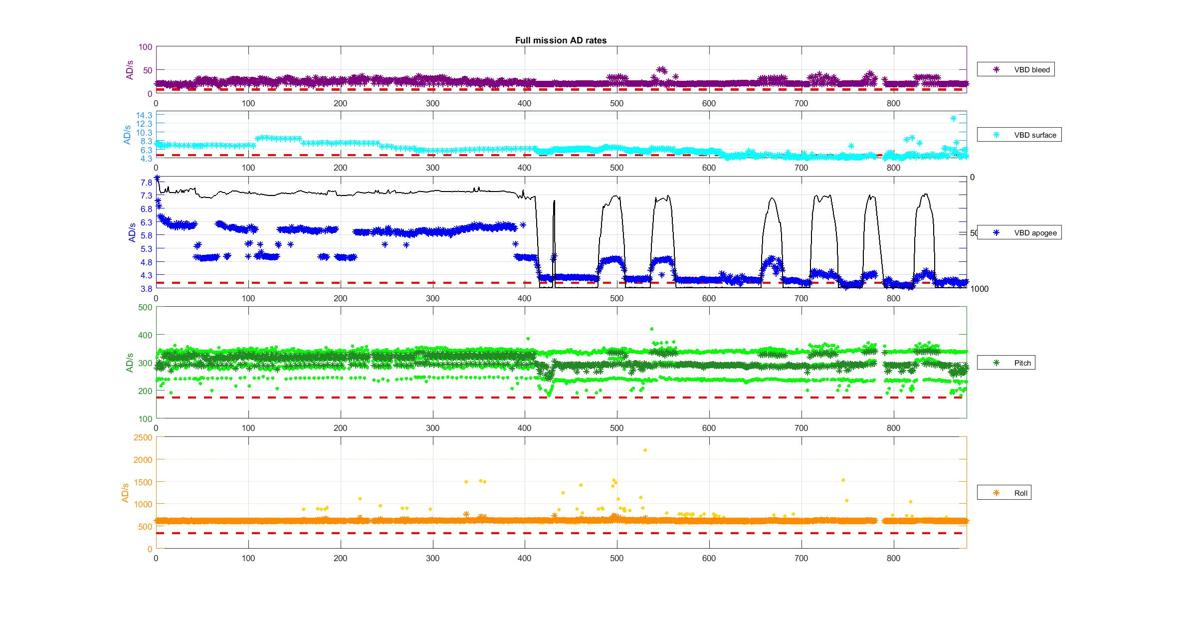Image resolution: width=1200 pixels, height=617 pixels.
Task: Click the 7.8 y-axis tick label
Action: point(146,182)
